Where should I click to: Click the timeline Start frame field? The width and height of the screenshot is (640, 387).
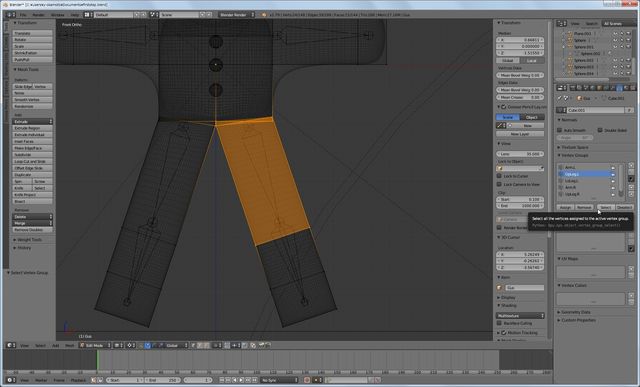coord(125,380)
